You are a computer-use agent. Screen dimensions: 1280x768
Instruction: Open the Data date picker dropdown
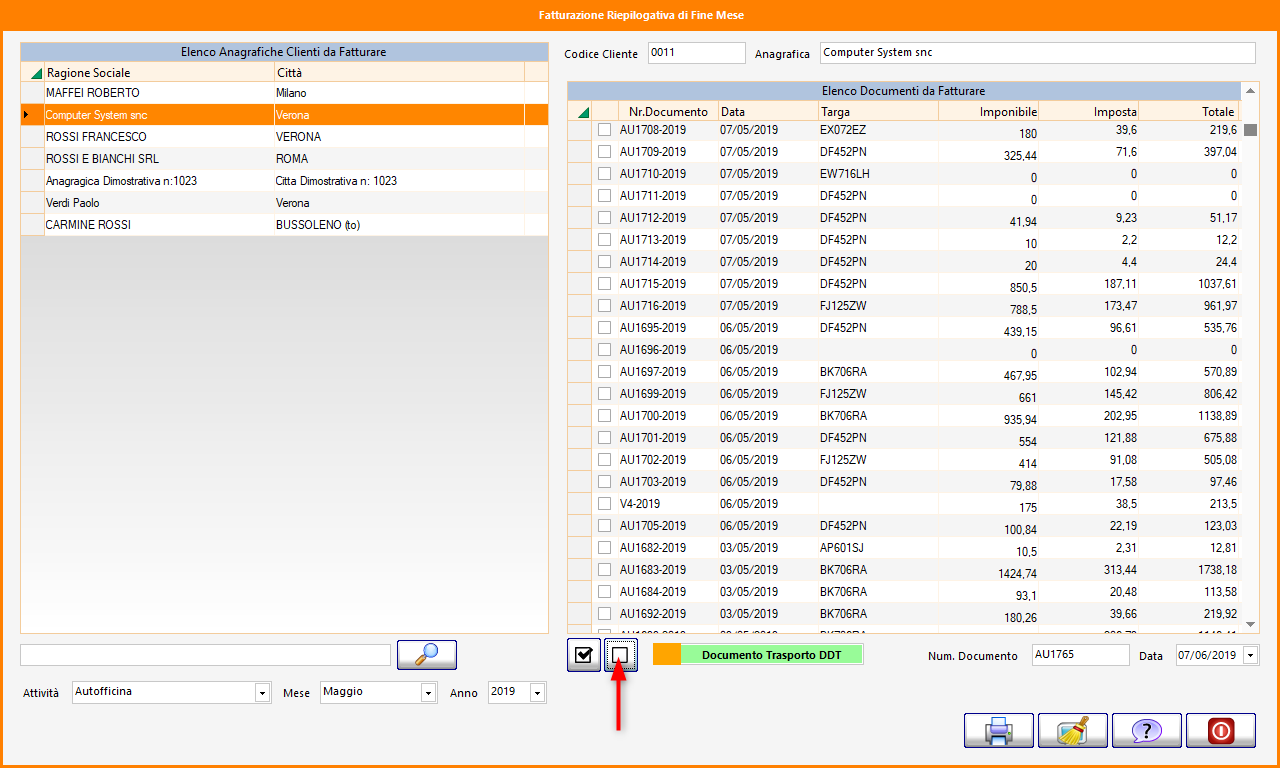click(x=1251, y=655)
